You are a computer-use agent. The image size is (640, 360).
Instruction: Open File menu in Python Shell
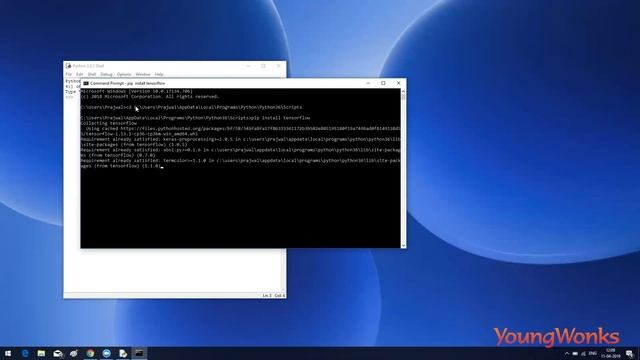69,74
